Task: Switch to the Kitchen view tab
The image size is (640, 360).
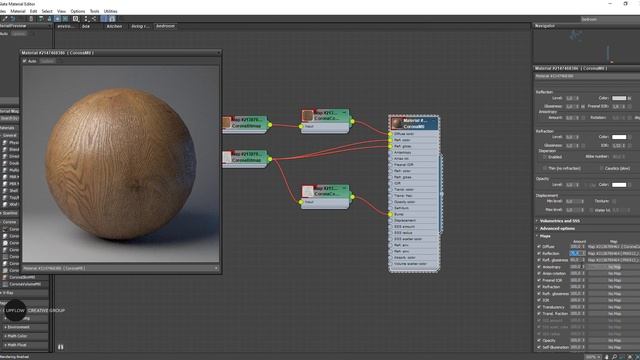Action: click(114, 26)
